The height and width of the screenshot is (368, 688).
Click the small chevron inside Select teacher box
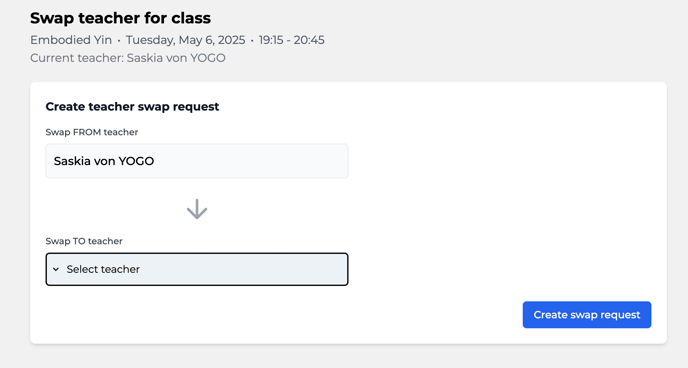click(56, 269)
